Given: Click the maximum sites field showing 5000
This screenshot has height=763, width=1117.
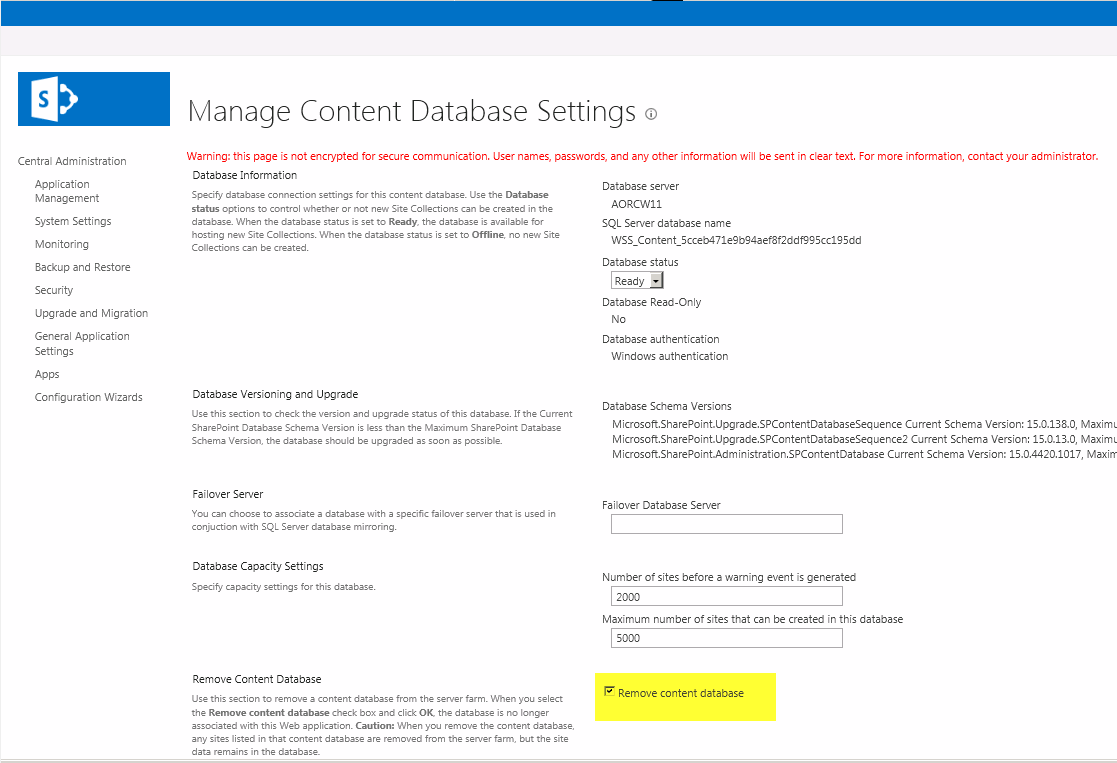Looking at the screenshot, I should pyautogui.click(x=727, y=638).
